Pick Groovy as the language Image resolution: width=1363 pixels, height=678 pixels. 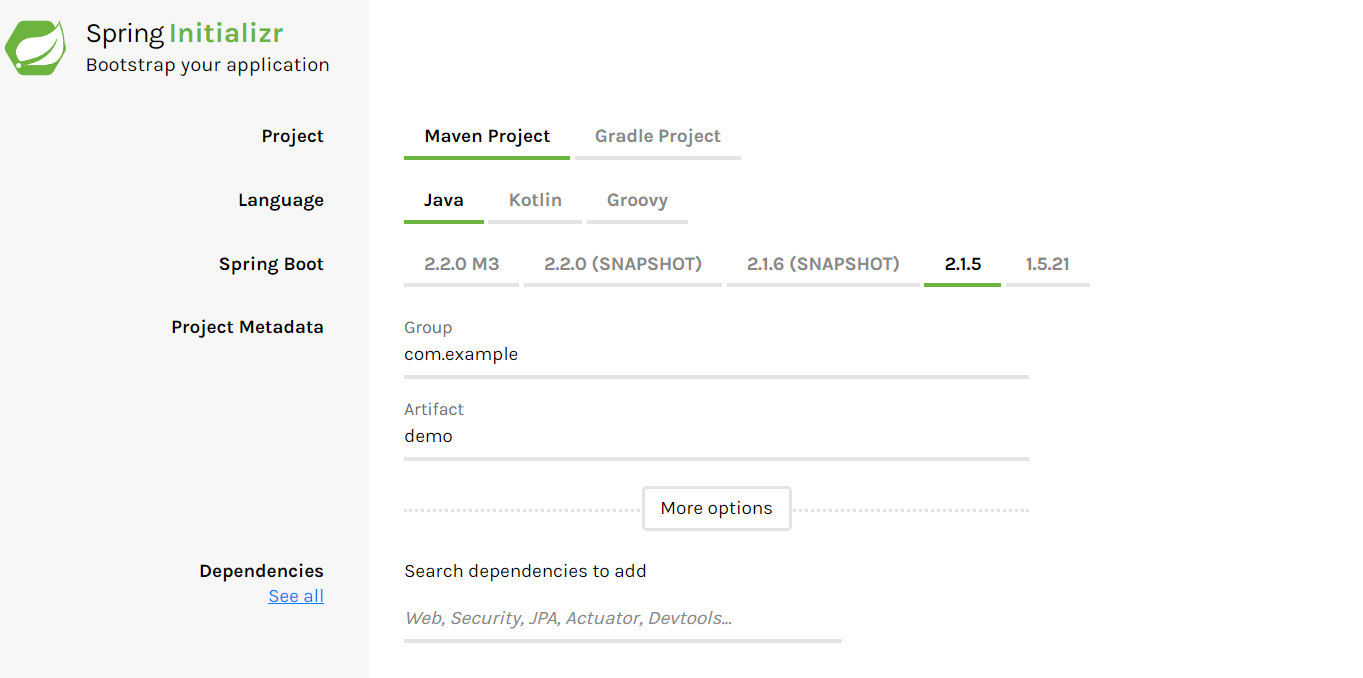click(x=637, y=201)
